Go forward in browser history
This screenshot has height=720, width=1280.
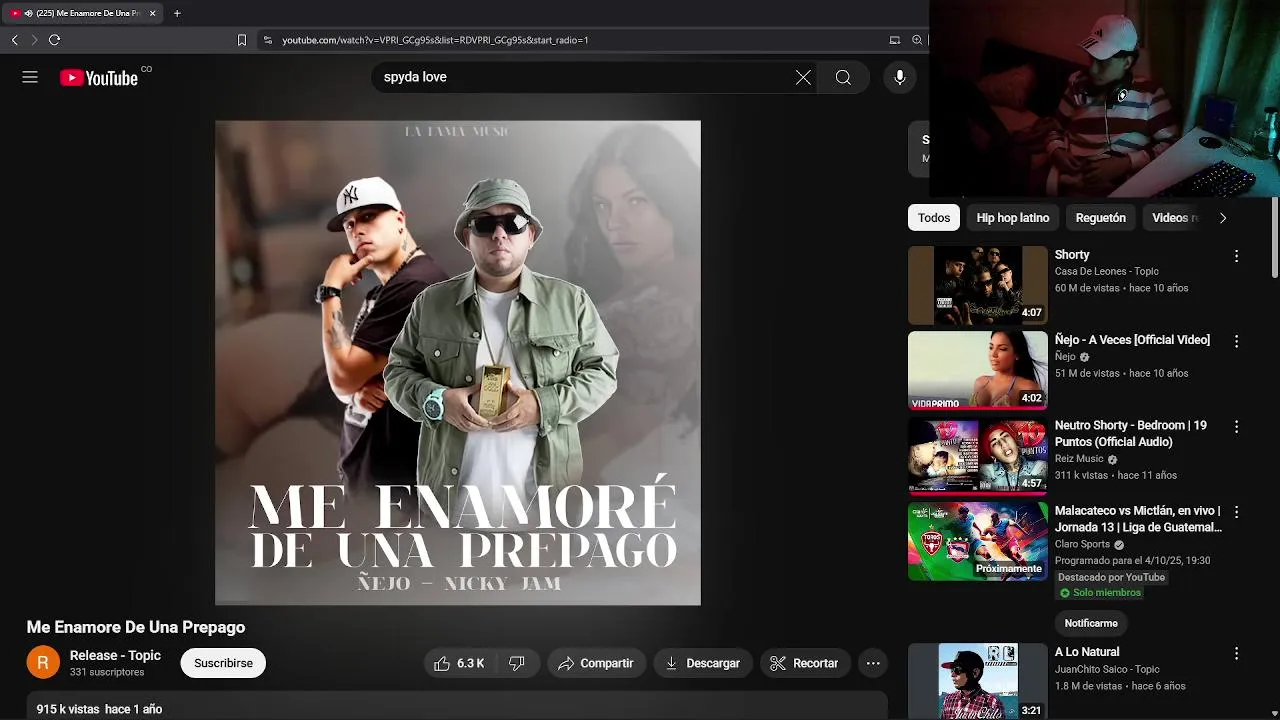click(34, 40)
